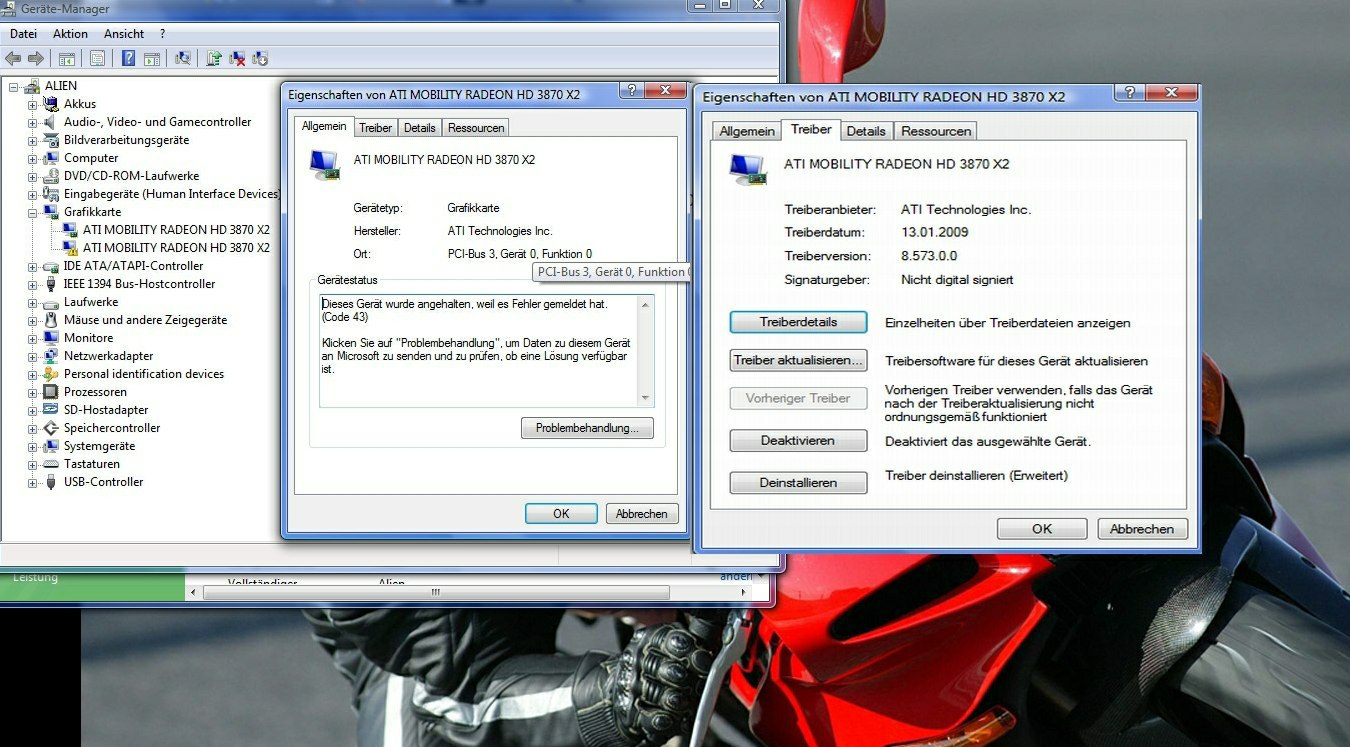Click the Treiberversion value 8.573.0.0

929,256
